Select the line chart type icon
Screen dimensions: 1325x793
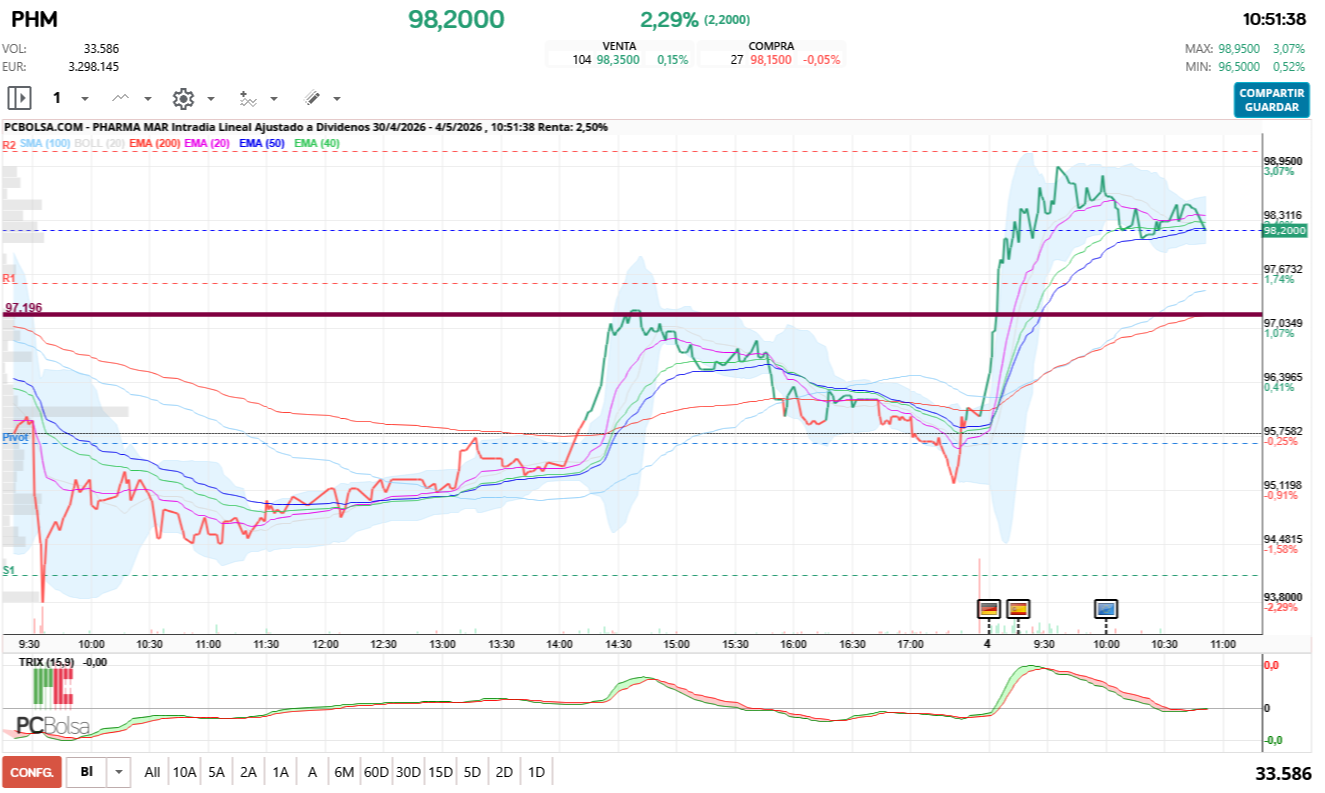tap(121, 98)
